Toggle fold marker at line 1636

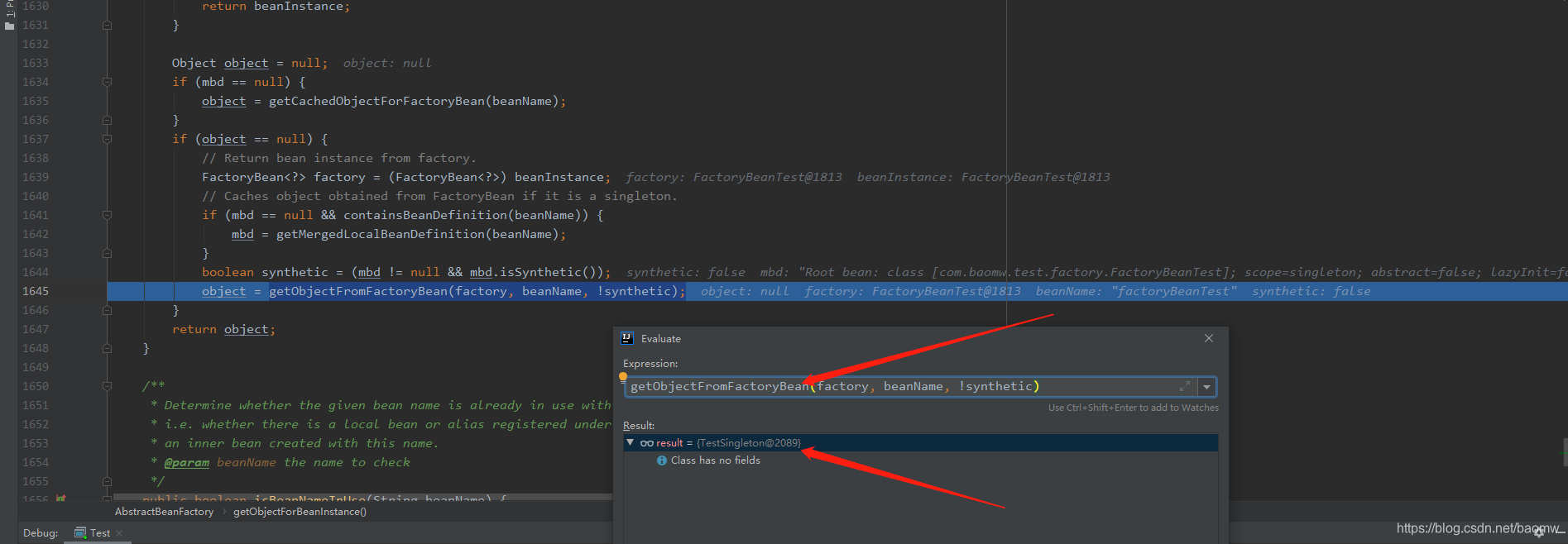(107, 120)
